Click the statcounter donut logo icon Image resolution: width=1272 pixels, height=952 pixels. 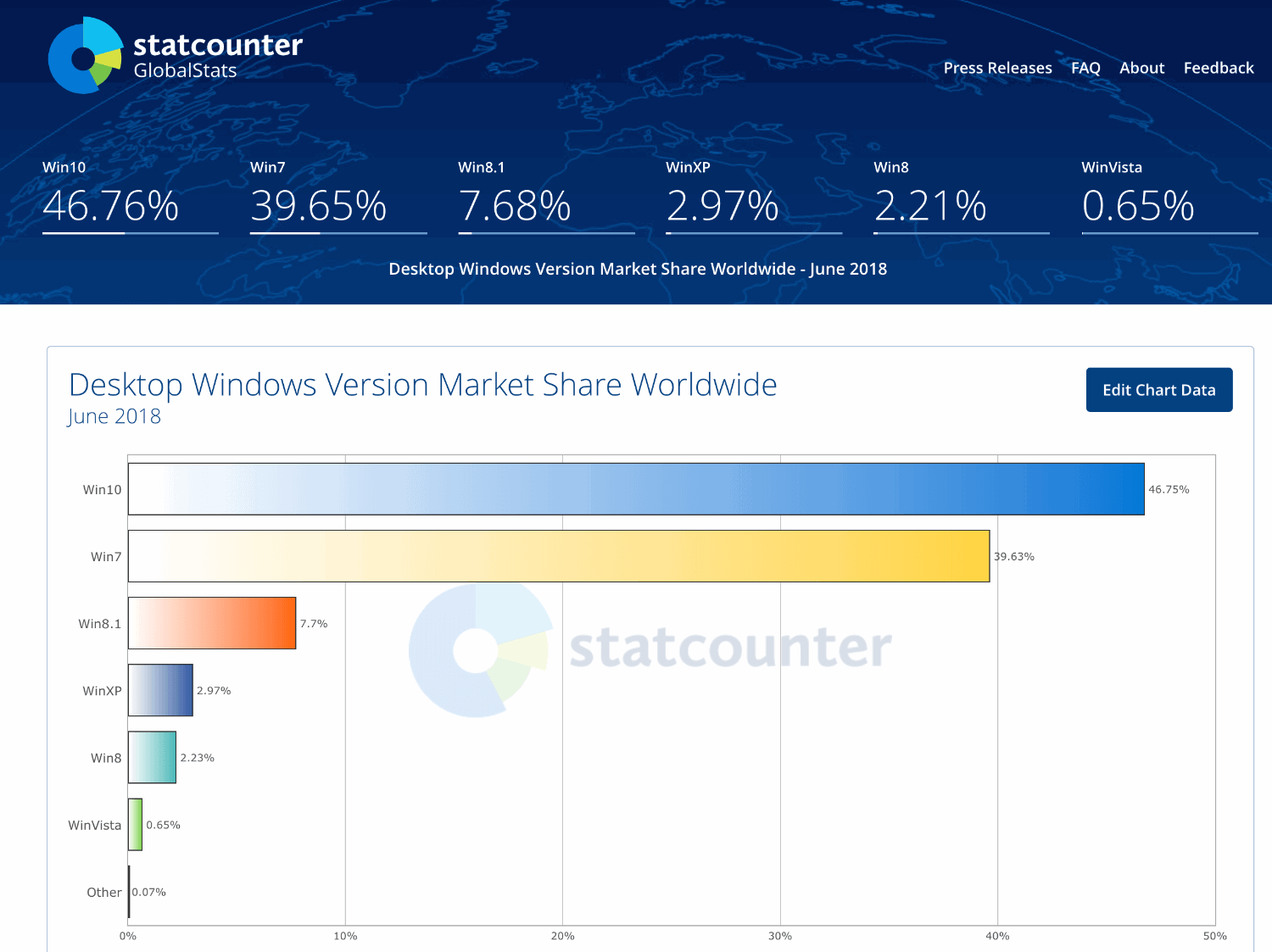[x=85, y=56]
